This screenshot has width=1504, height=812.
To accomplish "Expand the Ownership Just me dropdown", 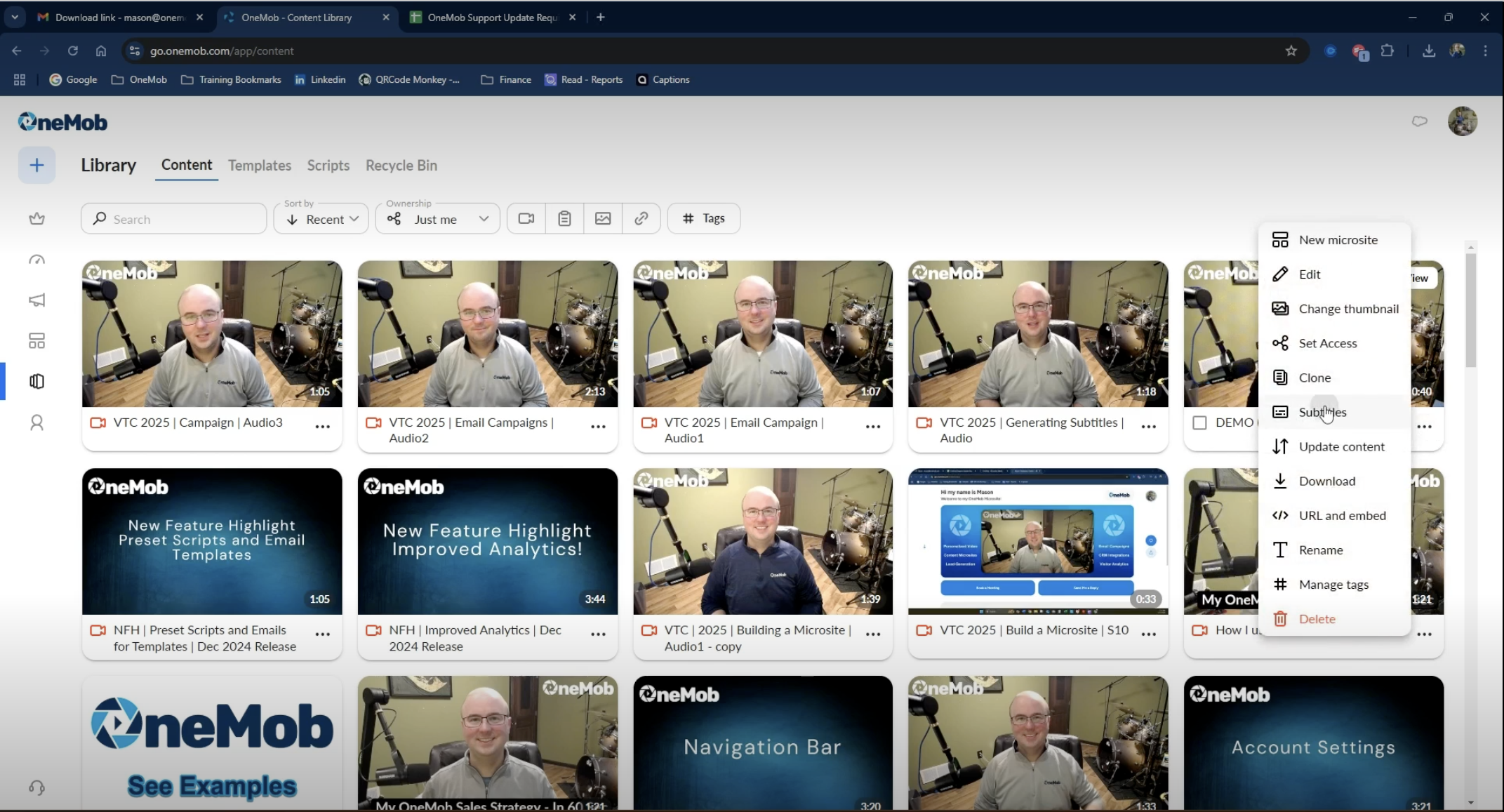I will click(437, 218).
